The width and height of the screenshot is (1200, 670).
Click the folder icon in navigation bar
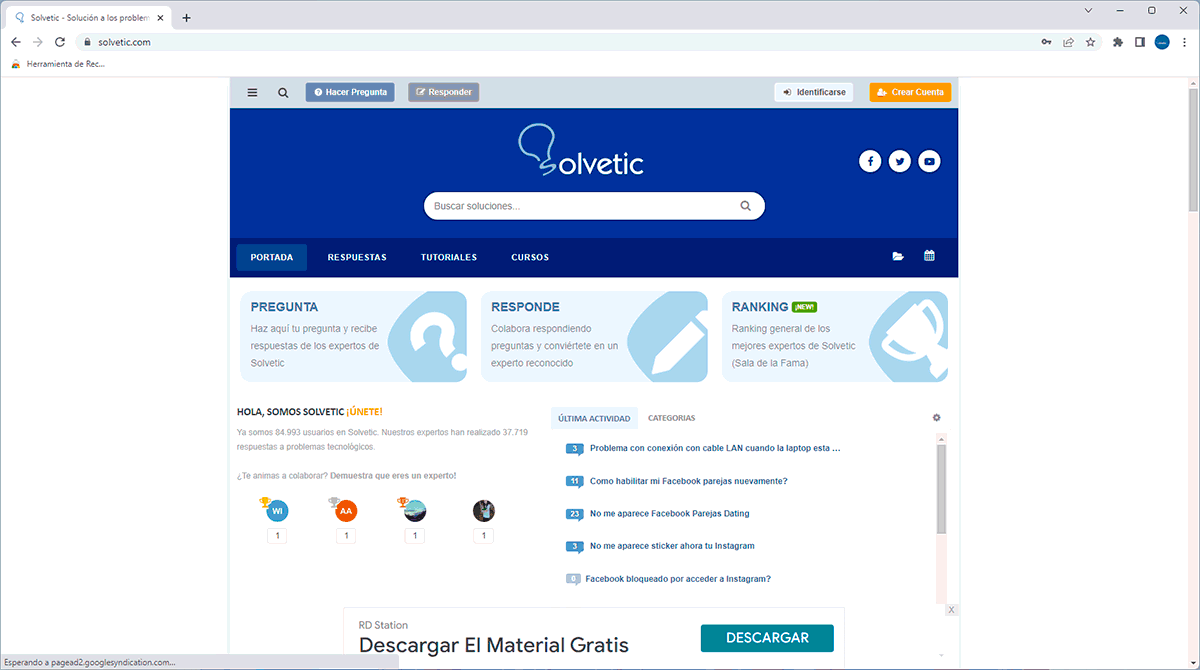897,256
